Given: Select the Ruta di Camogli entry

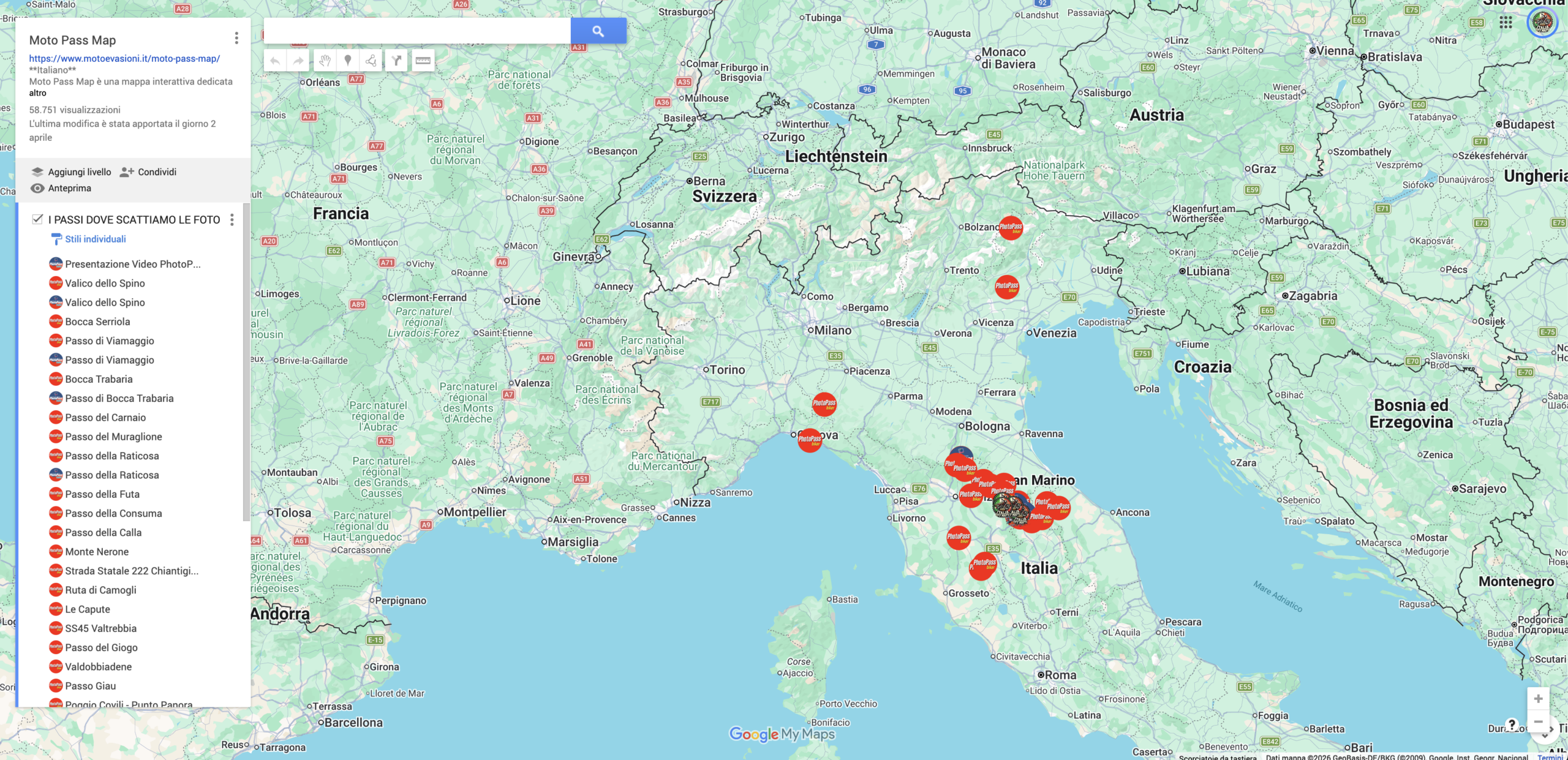Looking at the screenshot, I should 100,590.
